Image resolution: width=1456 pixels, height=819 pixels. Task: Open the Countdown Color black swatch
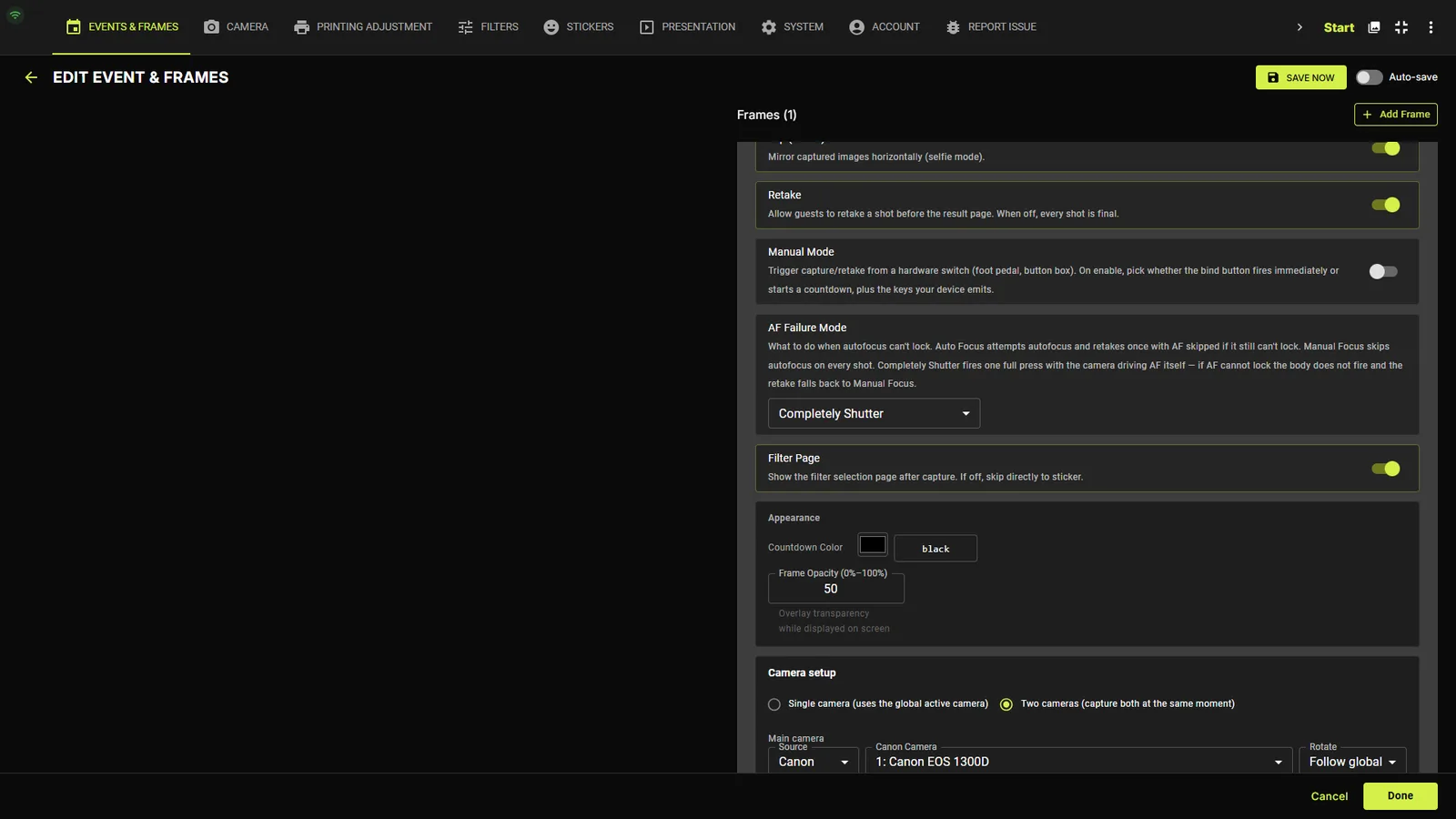[873, 545]
